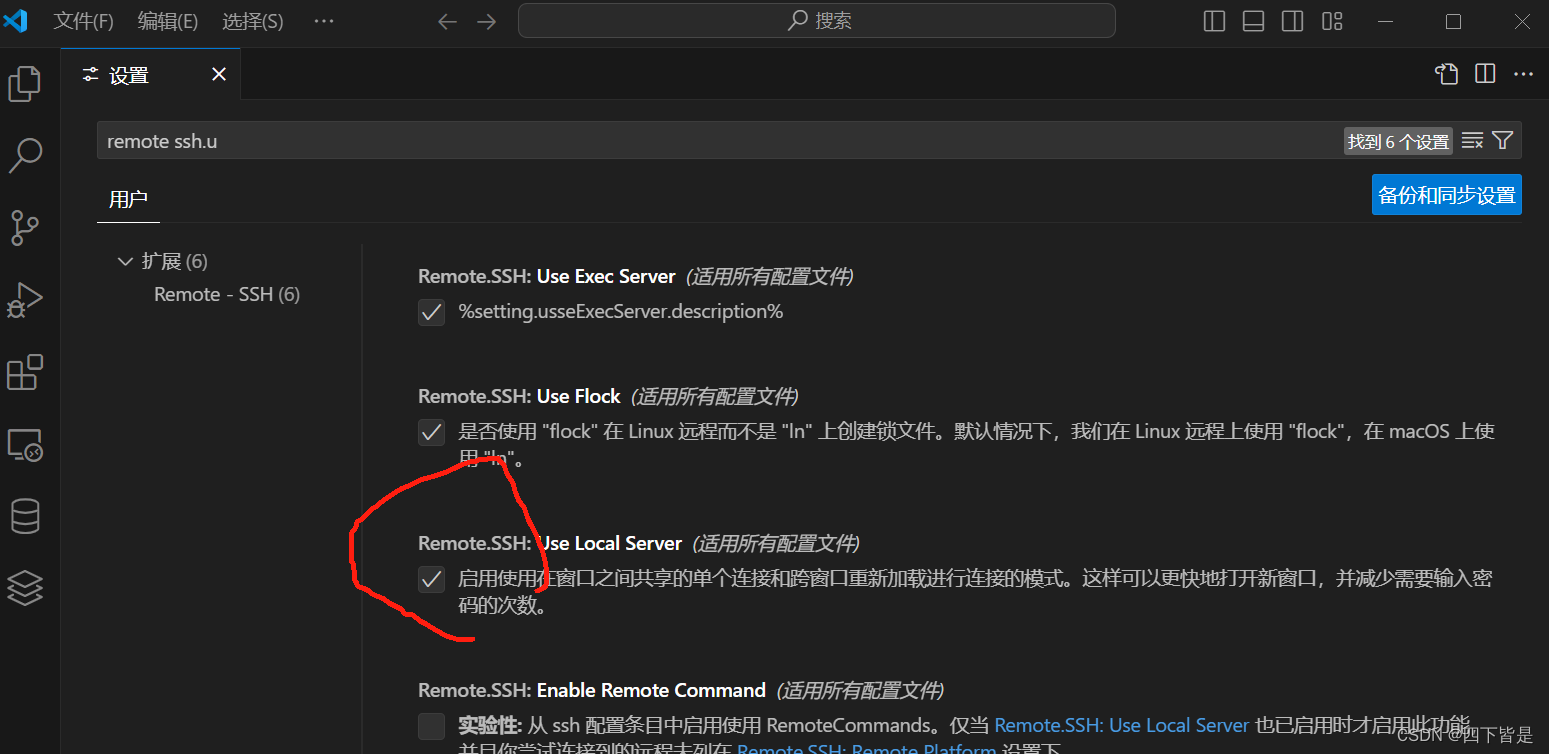1549x754 pixels.
Task: Collapse the 扩展 (6) tree node
Action: point(125,261)
